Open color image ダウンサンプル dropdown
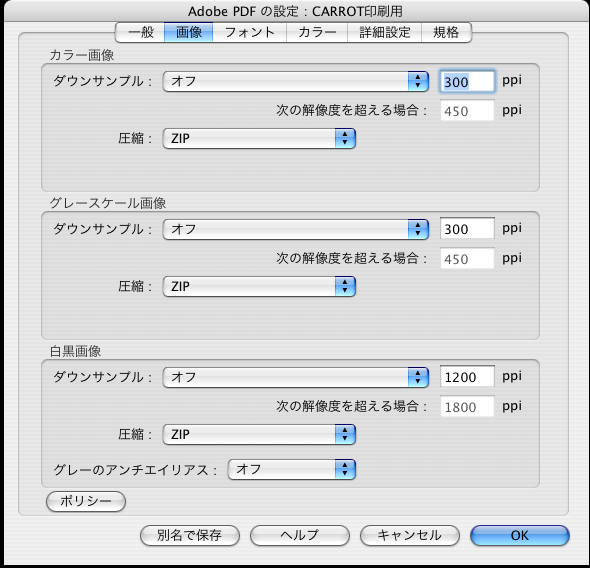Screen dimensions: 590x568 (x=296, y=81)
